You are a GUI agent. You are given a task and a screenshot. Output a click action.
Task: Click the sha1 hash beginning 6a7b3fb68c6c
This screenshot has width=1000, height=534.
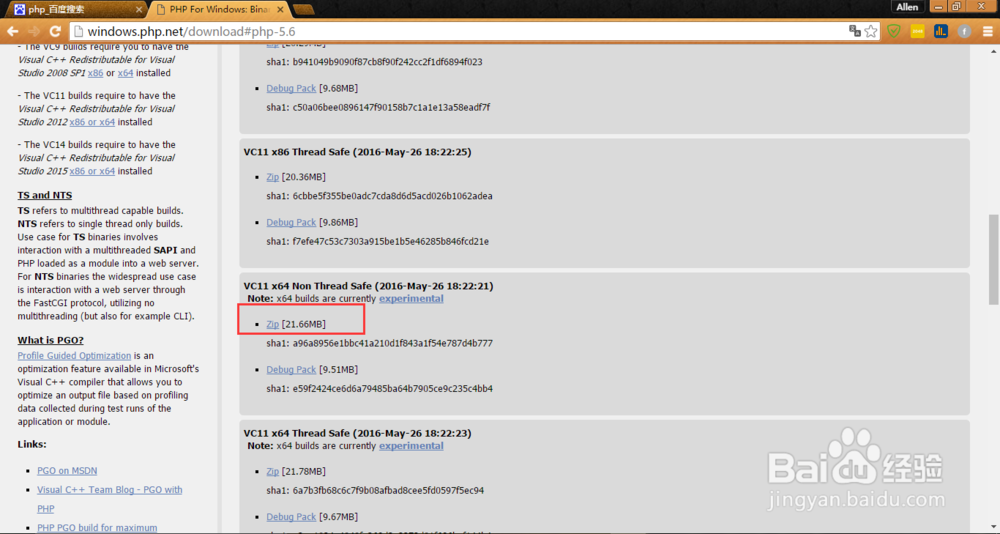coord(388,491)
